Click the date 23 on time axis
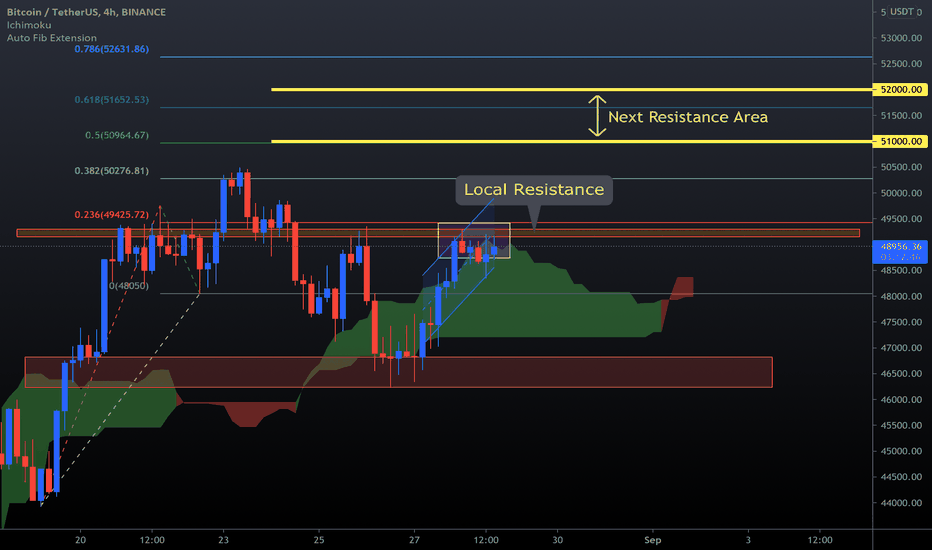 [223, 540]
